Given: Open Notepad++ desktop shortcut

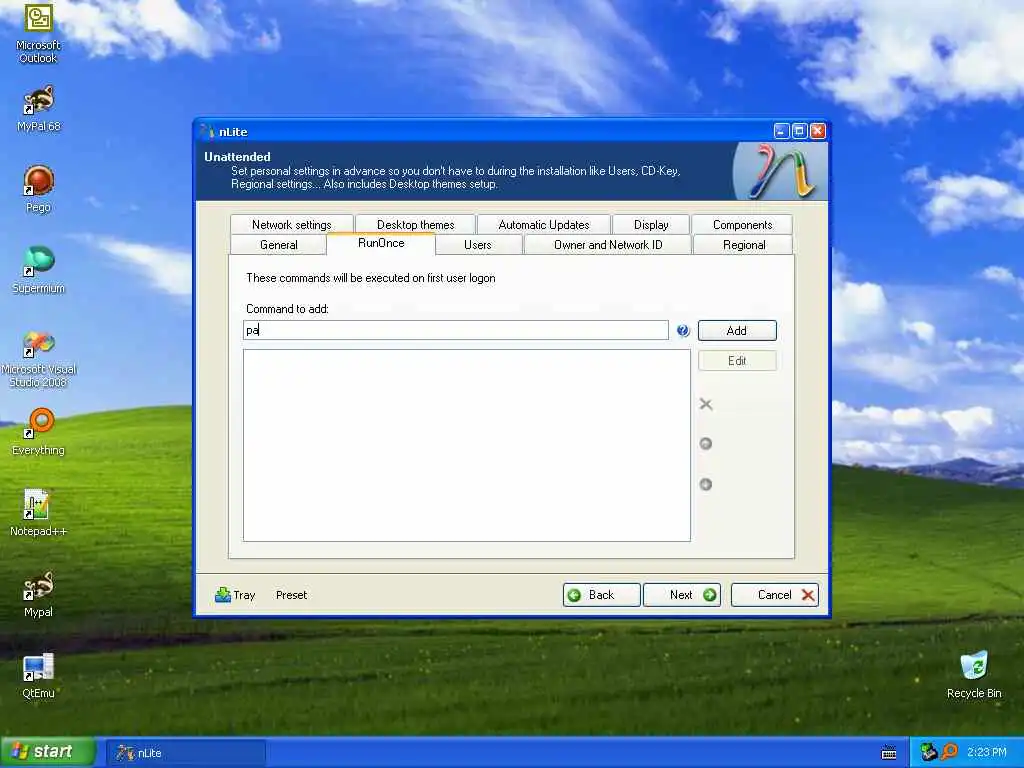Looking at the screenshot, I should [x=39, y=513].
